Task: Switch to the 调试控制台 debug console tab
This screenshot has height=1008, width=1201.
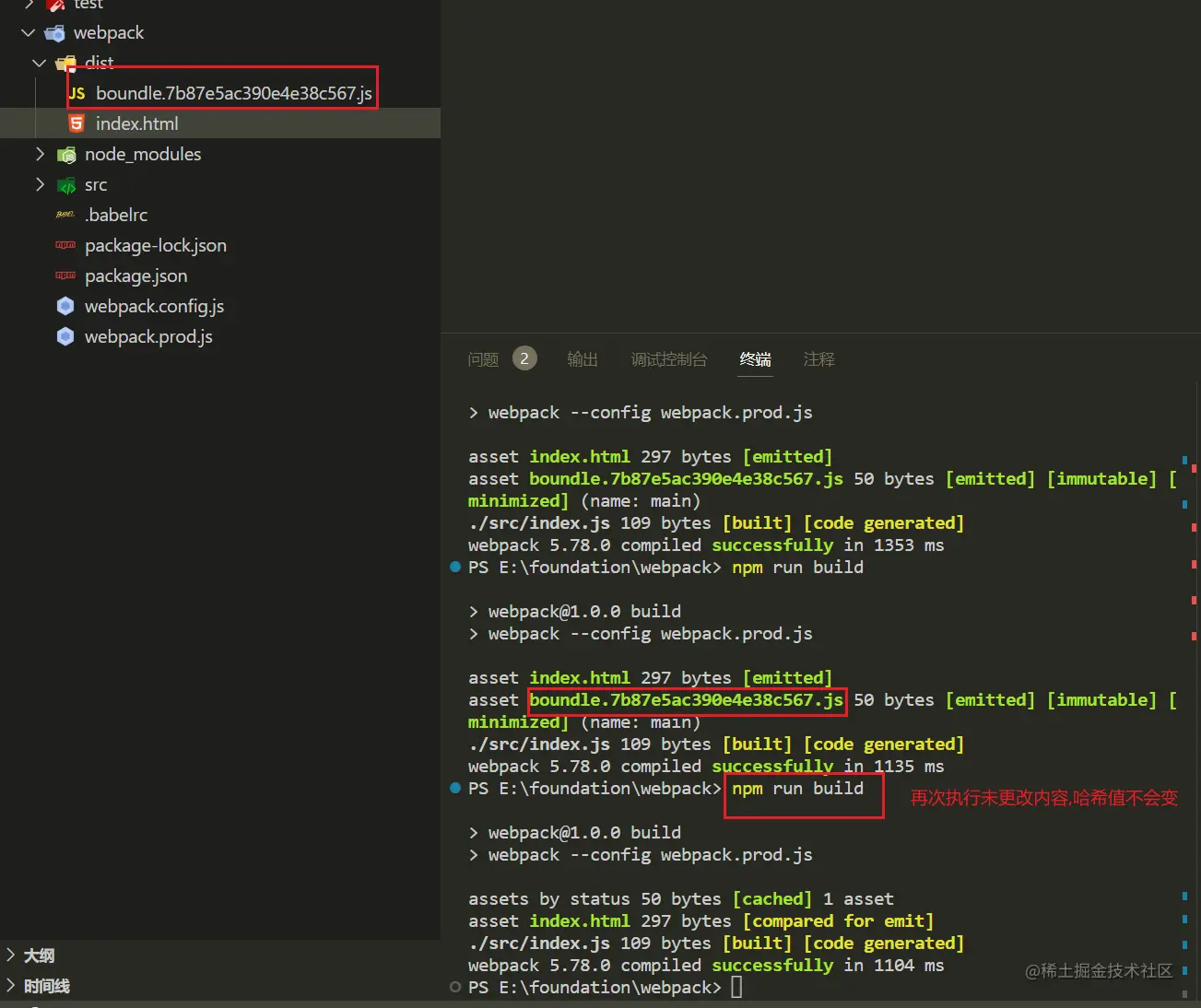Action: 669,359
